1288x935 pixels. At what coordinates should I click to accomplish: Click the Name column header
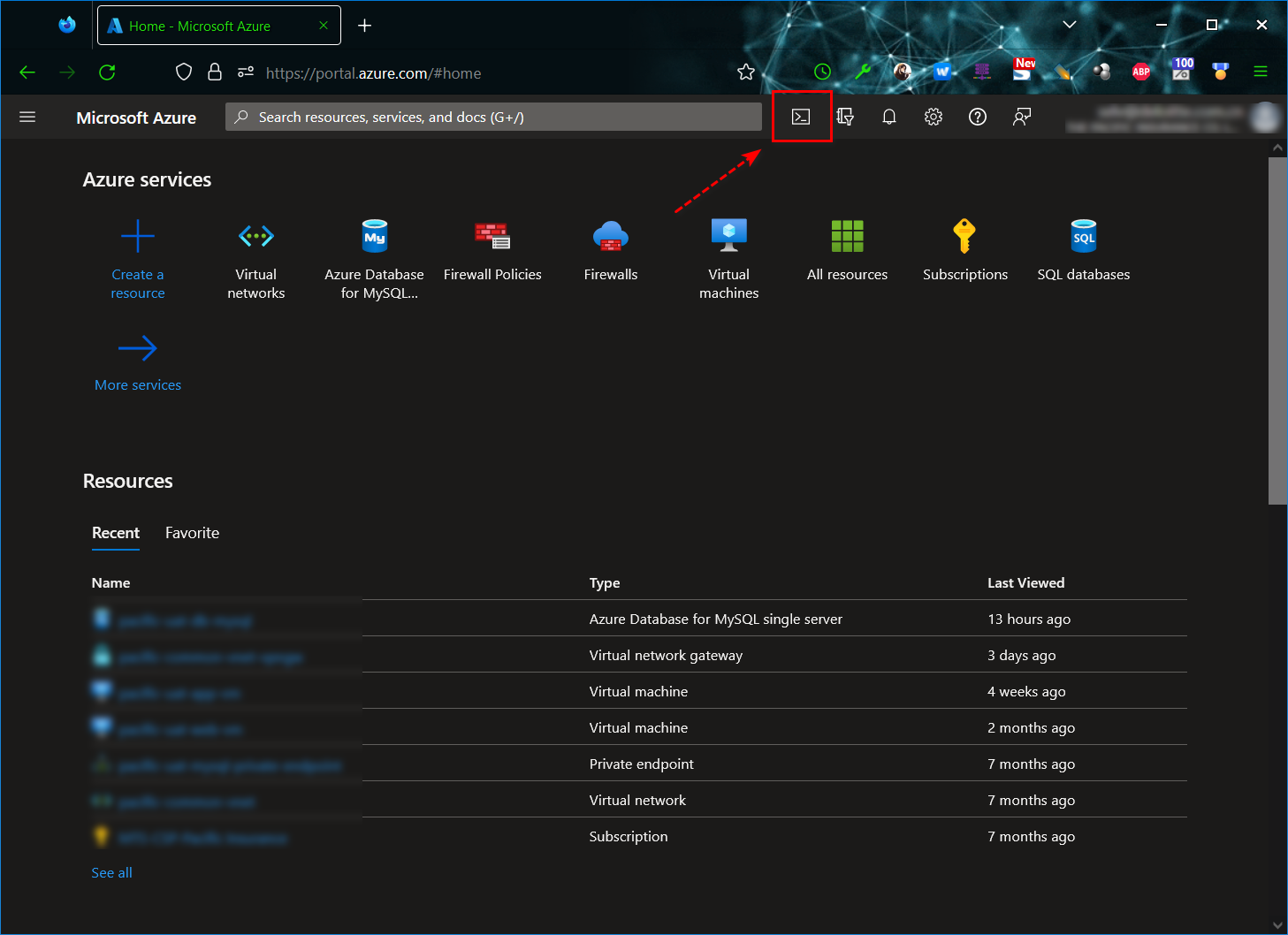[111, 583]
